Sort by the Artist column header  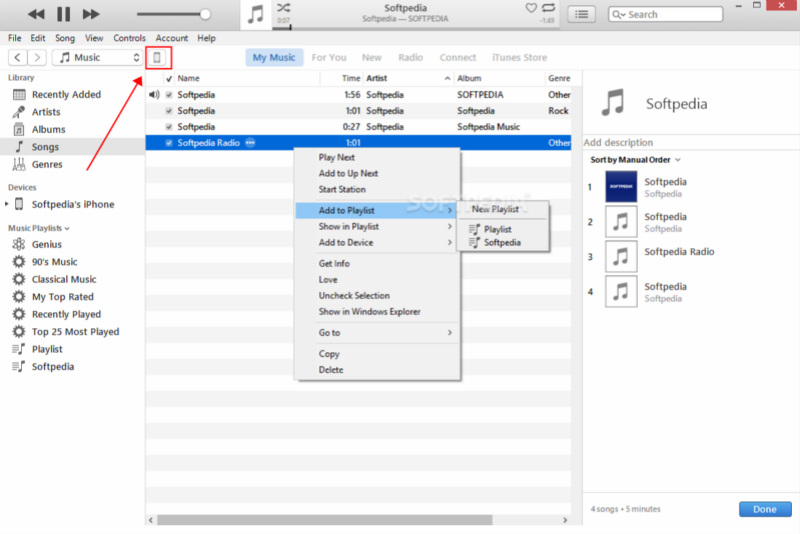point(408,79)
